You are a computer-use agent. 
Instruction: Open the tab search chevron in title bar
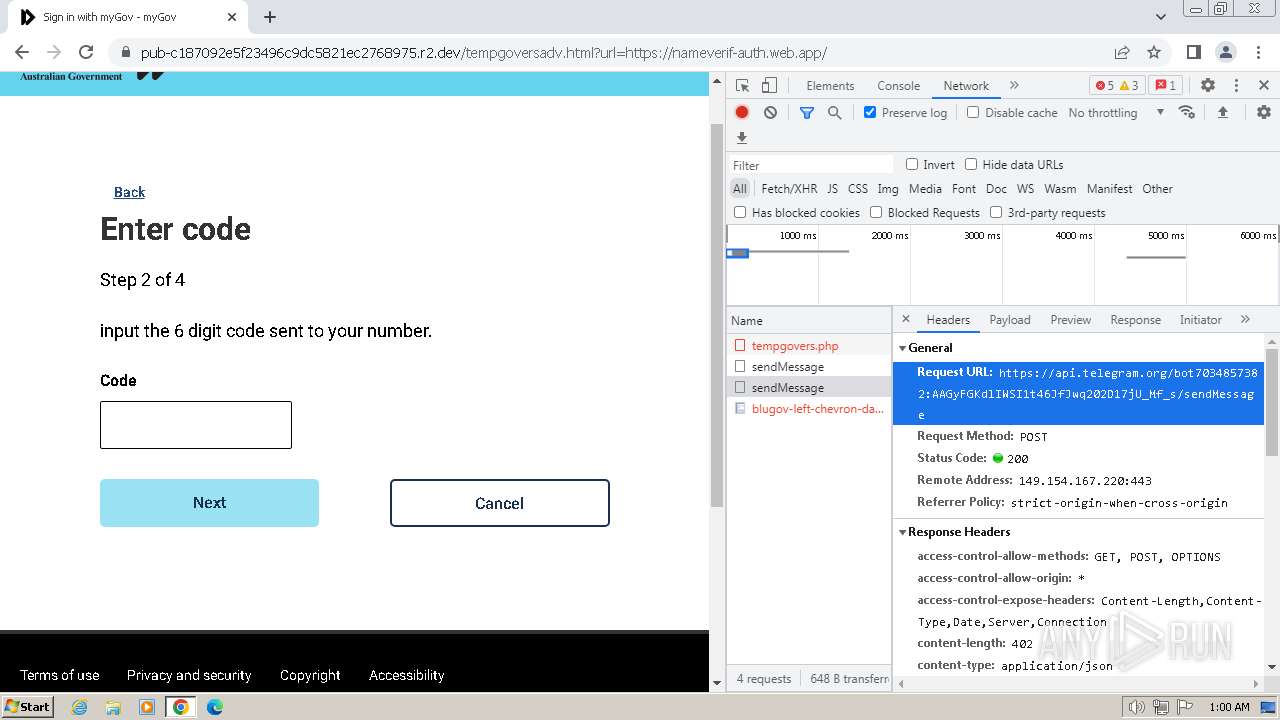click(x=1161, y=17)
